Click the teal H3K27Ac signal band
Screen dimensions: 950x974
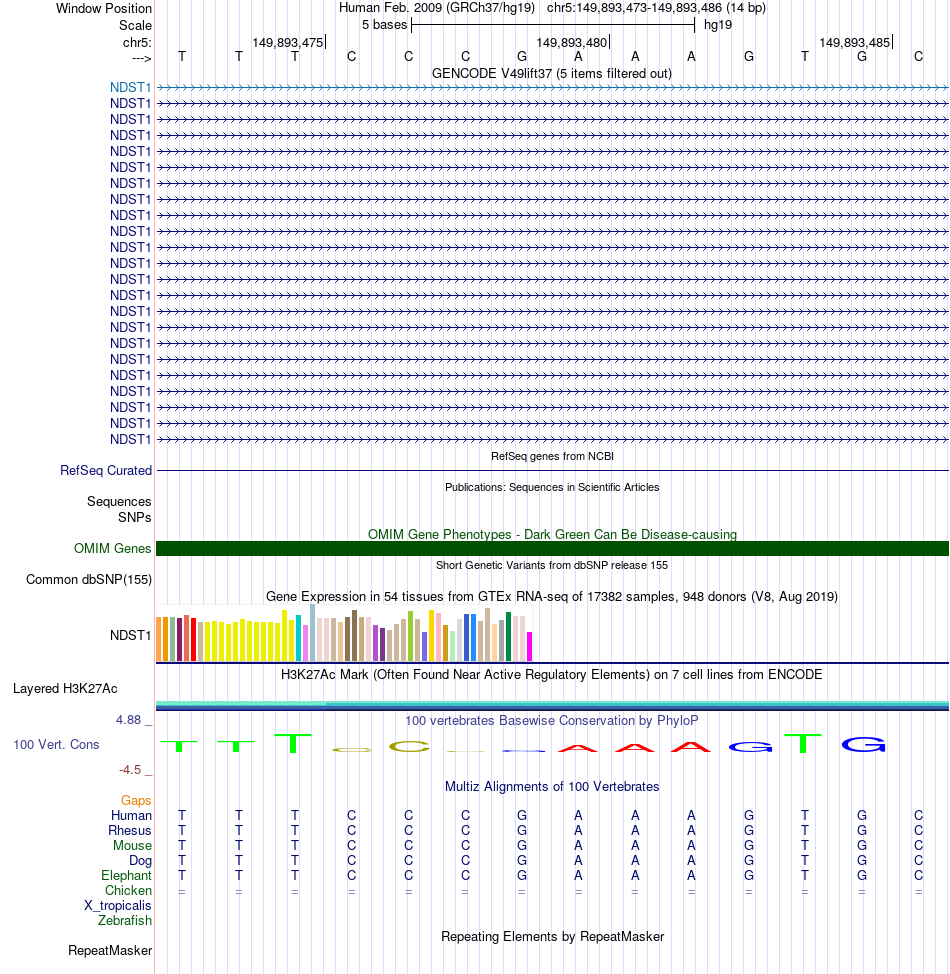pos(552,704)
